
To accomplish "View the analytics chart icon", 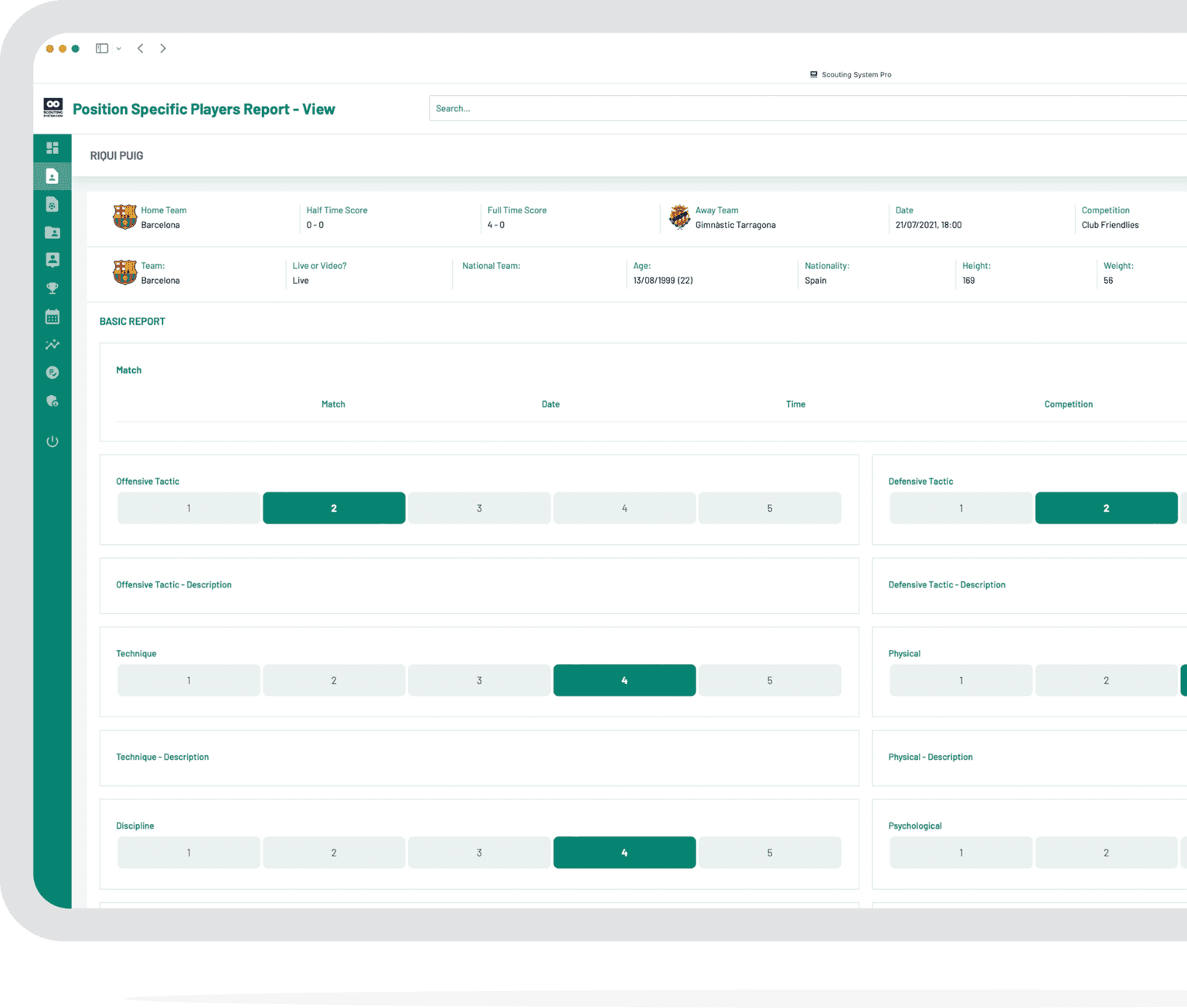I will click(53, 344).
